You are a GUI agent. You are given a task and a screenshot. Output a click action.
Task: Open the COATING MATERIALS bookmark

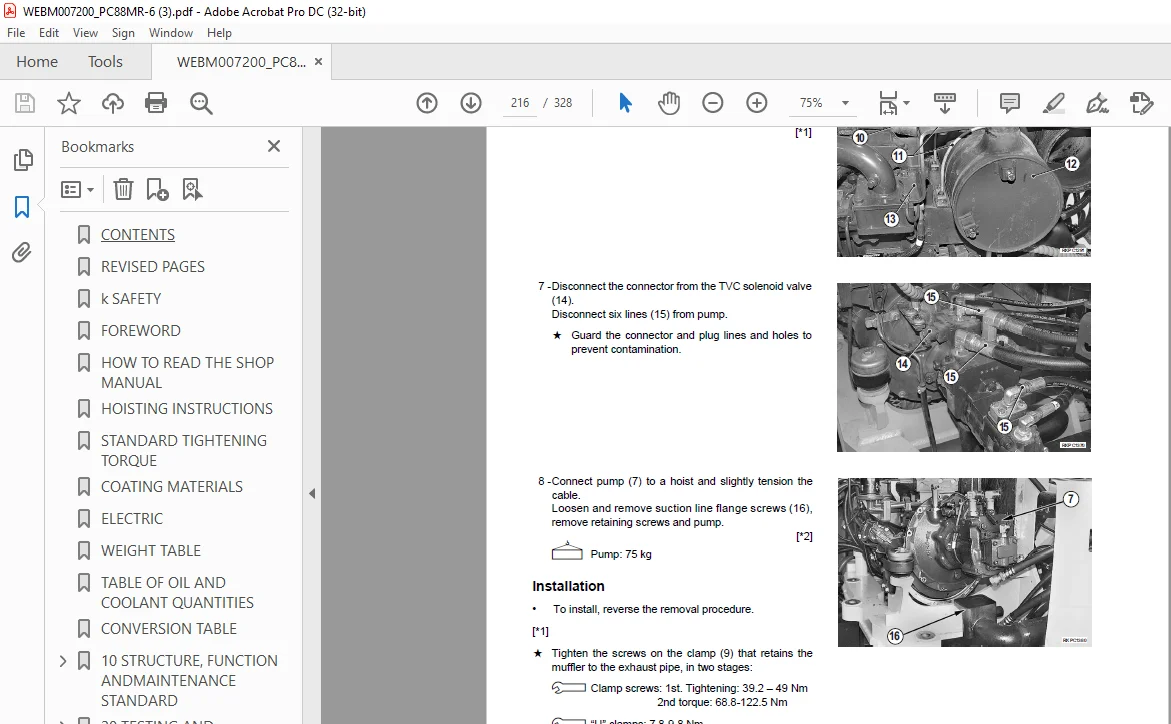point(172,486)
